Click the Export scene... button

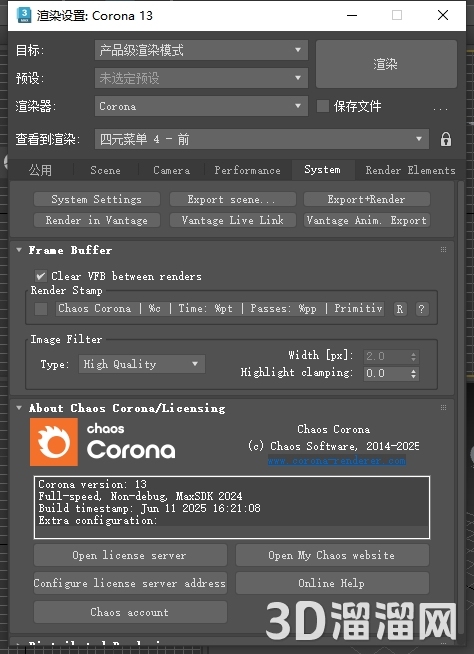click(233, 199)
